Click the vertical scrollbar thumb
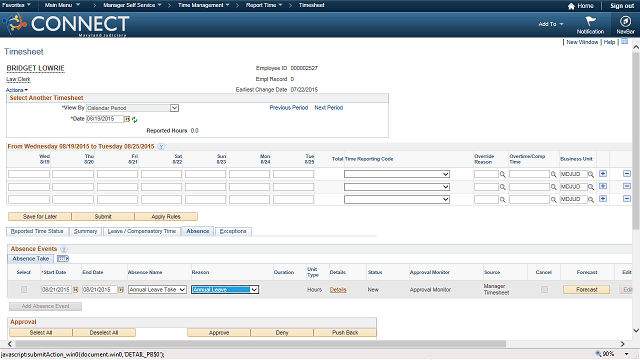Screen dimensions: 640x360 tap(636, 141)
